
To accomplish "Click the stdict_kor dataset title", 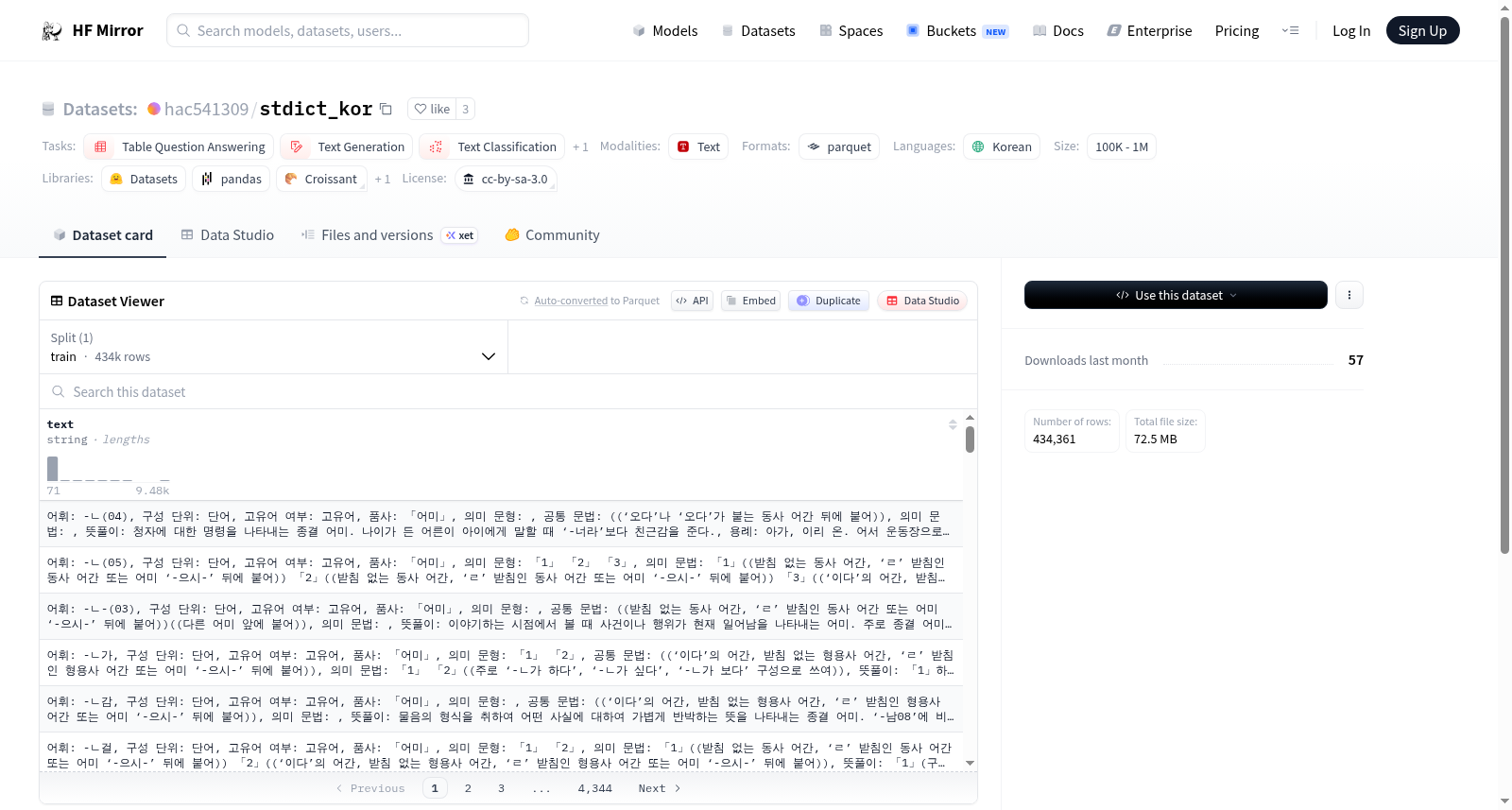I will (x=316, y=109).
